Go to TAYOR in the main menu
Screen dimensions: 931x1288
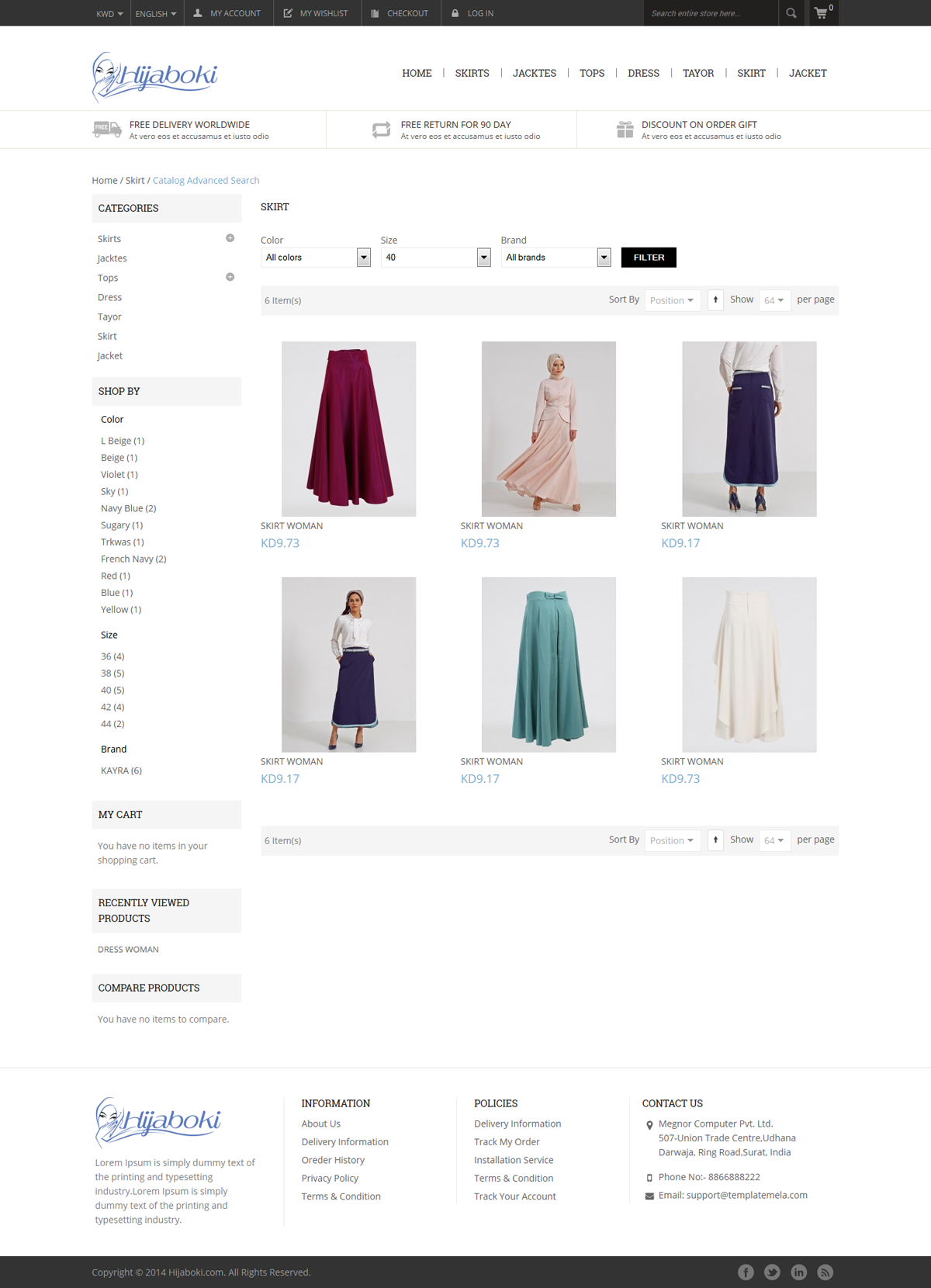697,73
